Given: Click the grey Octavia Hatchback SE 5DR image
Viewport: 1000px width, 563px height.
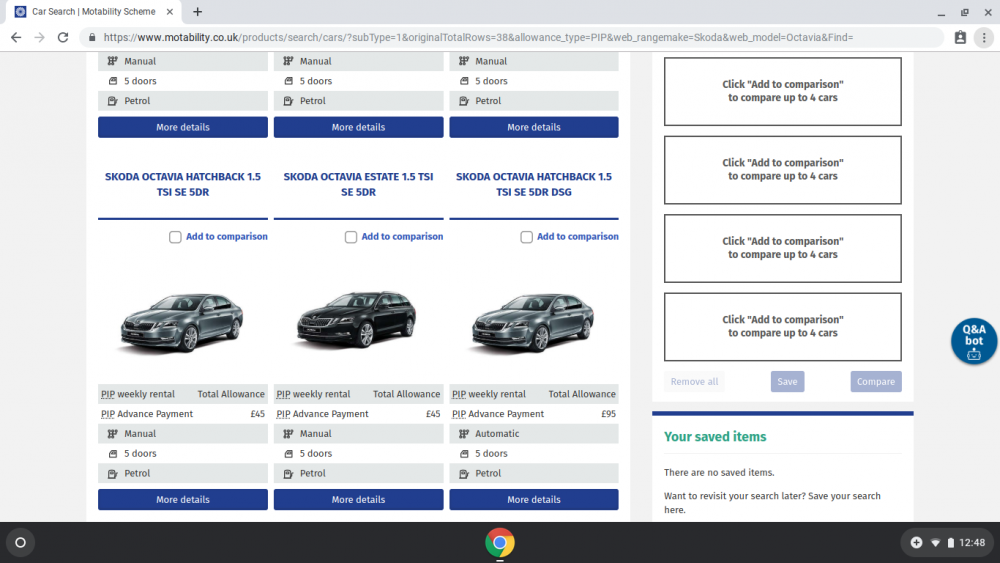Looking at the screenshot, I should click(182, 321).
